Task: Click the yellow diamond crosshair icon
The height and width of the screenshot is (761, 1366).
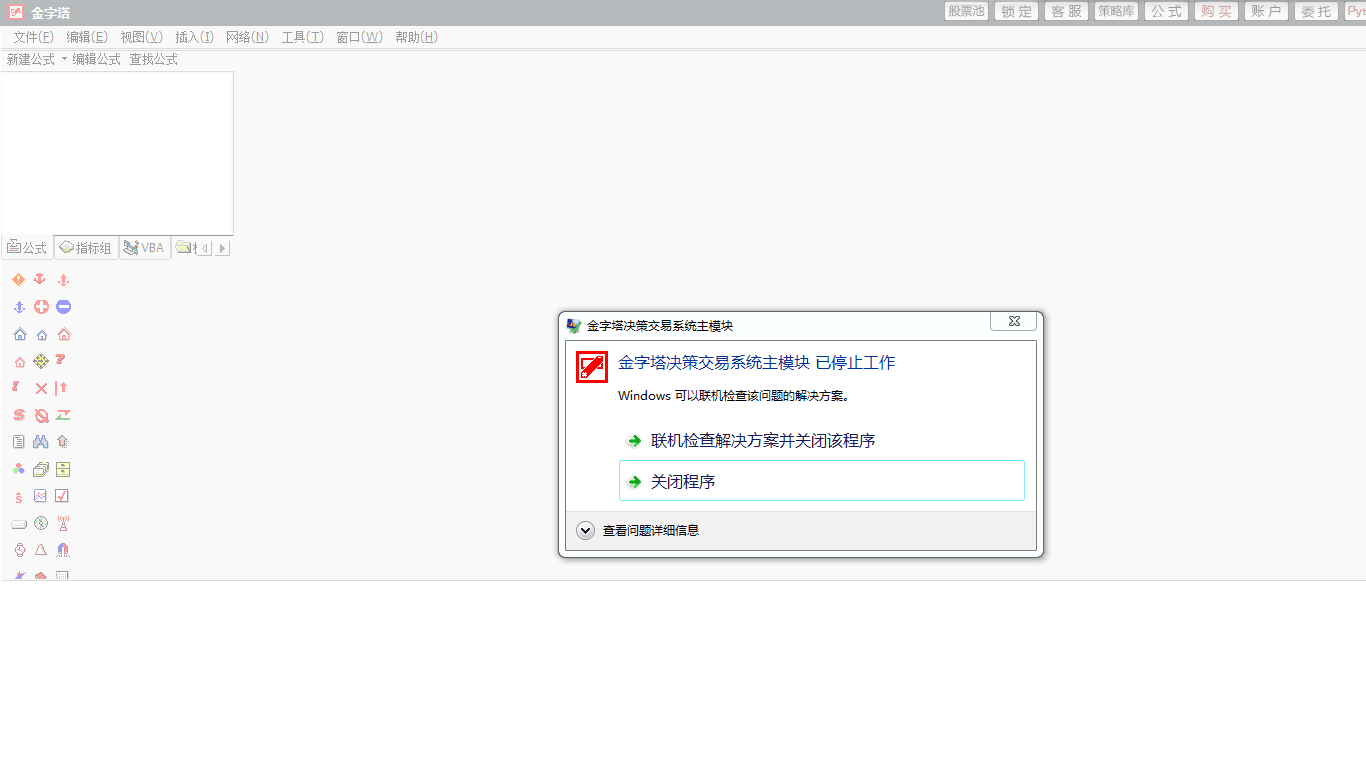Action: point(41,361)
